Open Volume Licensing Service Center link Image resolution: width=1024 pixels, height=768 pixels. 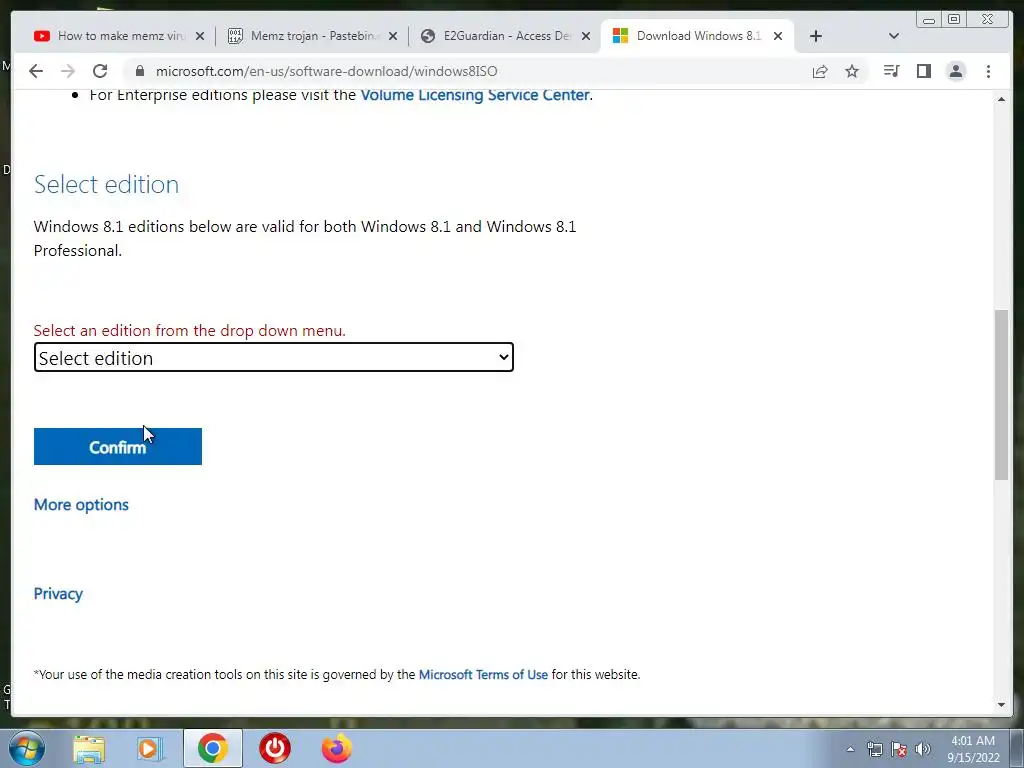[475, 95]
